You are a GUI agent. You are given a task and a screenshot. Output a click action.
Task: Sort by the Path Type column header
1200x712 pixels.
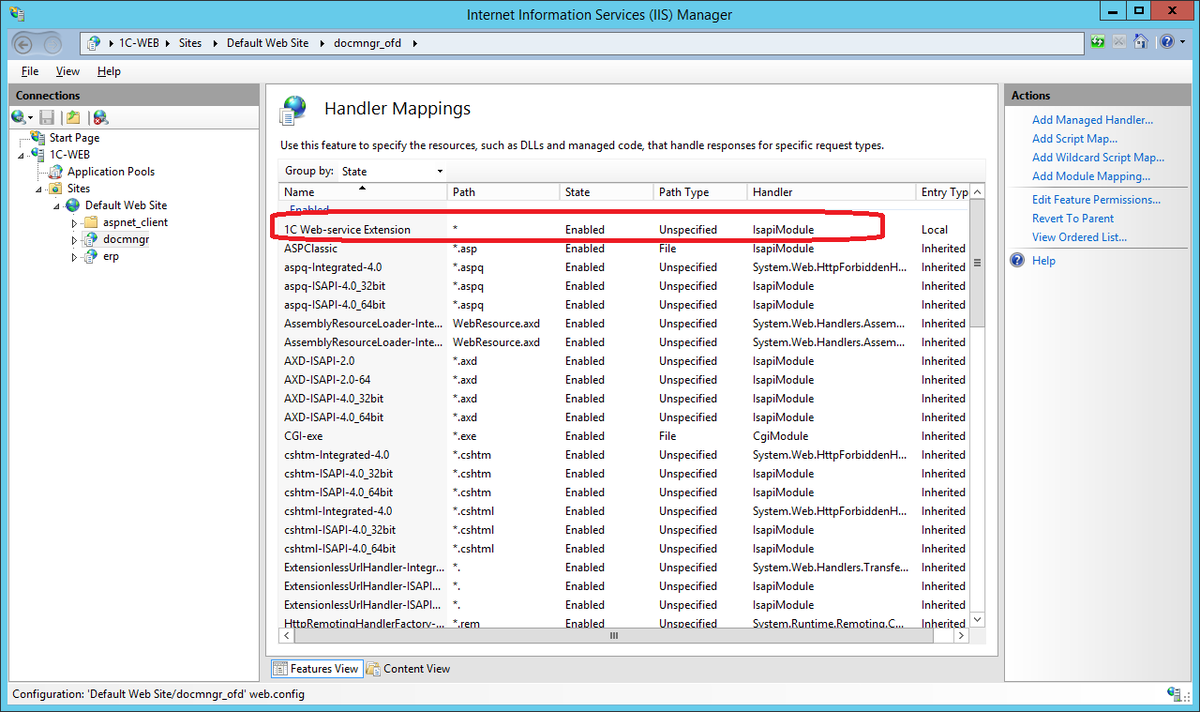click(x=700, y=191)
